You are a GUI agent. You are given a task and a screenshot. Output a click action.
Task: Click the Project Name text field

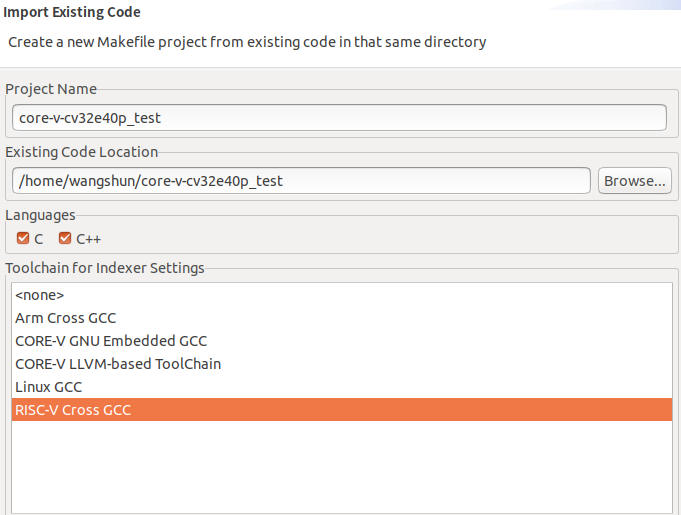(339, 118)
